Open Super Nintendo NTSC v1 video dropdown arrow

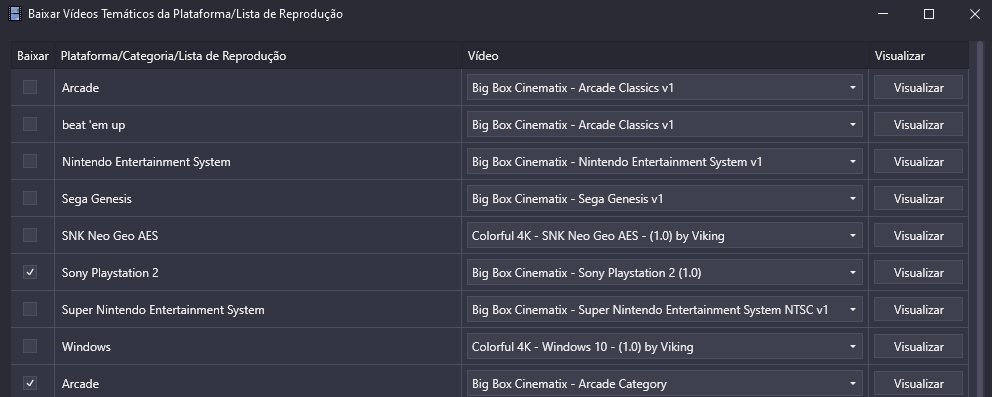click(853, 310)
